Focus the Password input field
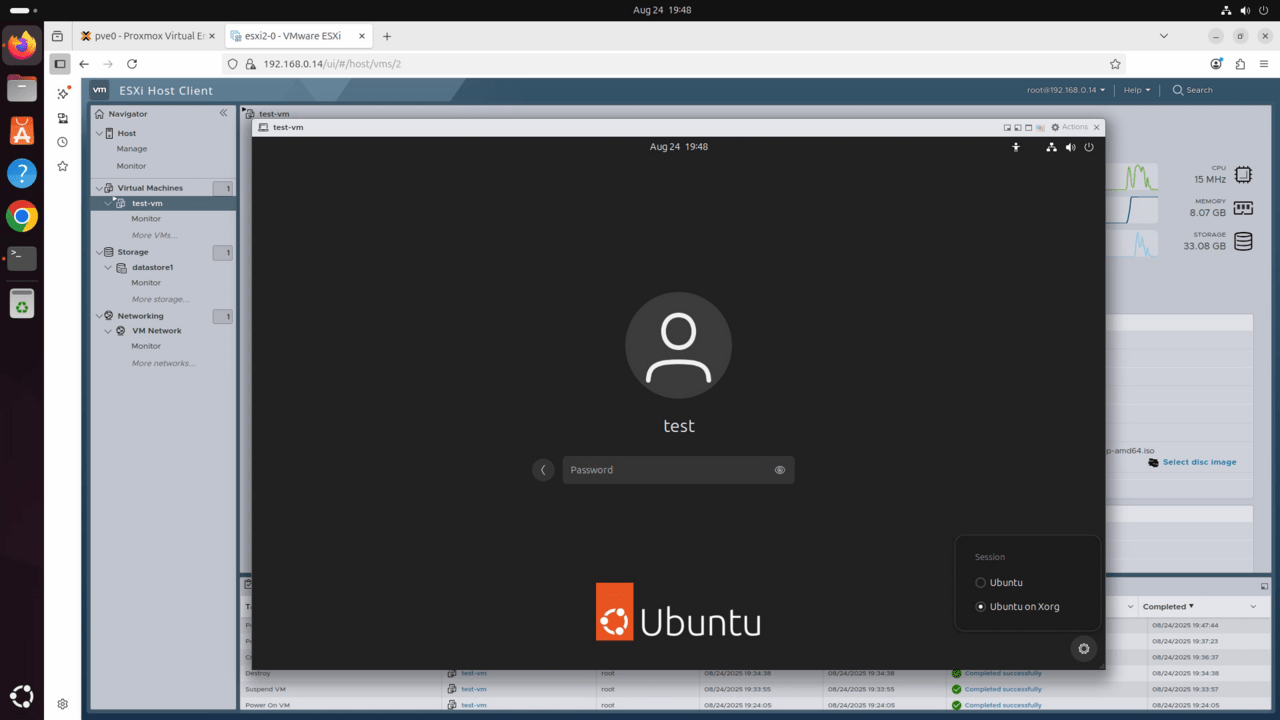This screenshot has height=720, width=1280. (678, 470)
